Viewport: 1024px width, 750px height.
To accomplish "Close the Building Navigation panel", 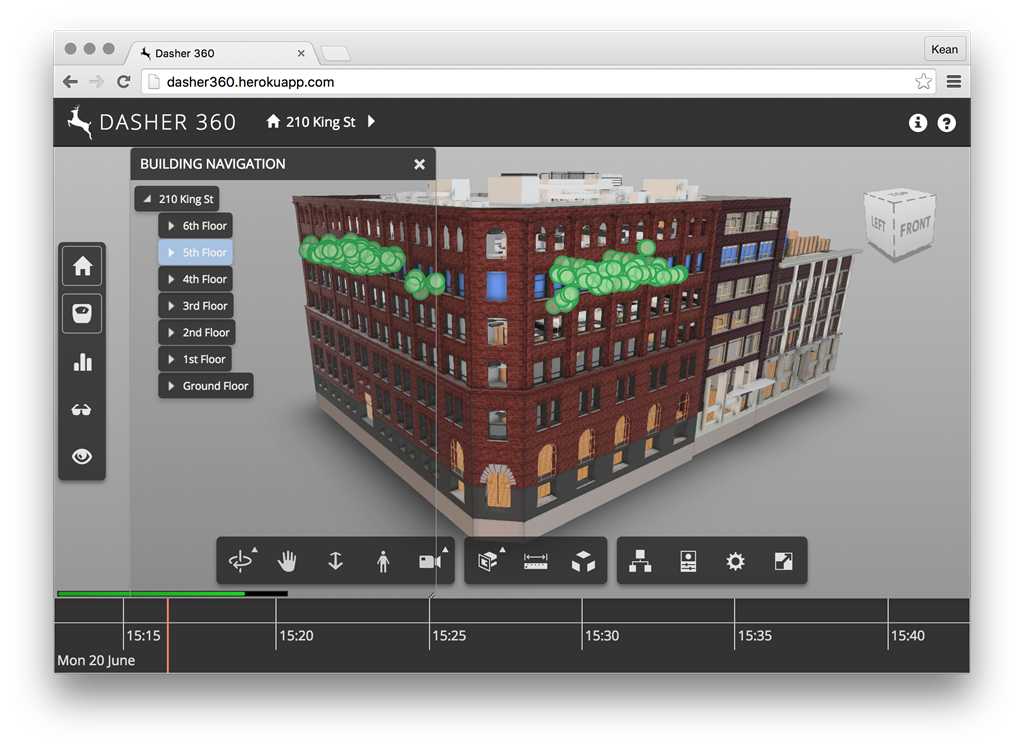I will tap(420, 164).
